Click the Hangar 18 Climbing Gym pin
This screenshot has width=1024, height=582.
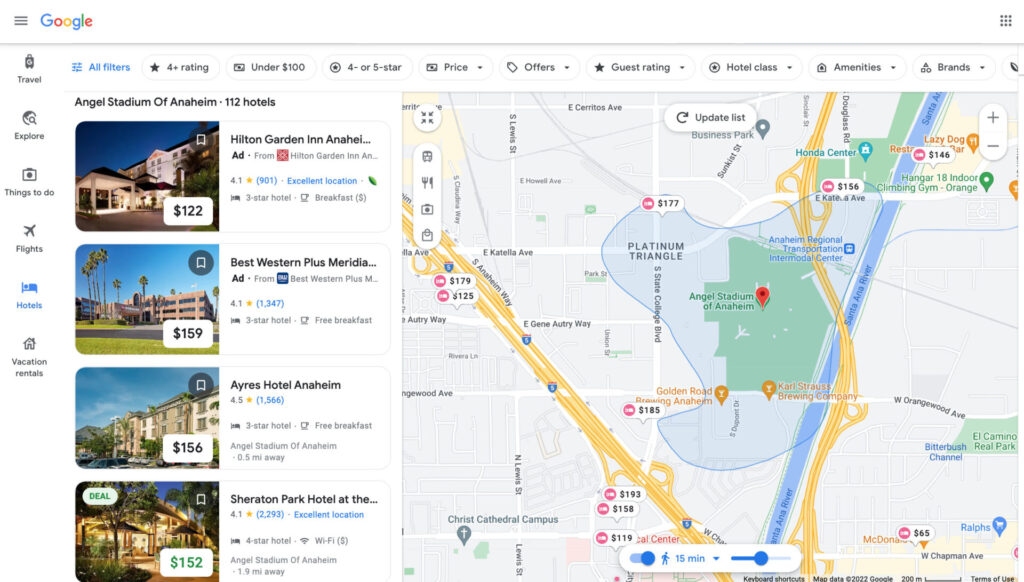pos(987,181)
